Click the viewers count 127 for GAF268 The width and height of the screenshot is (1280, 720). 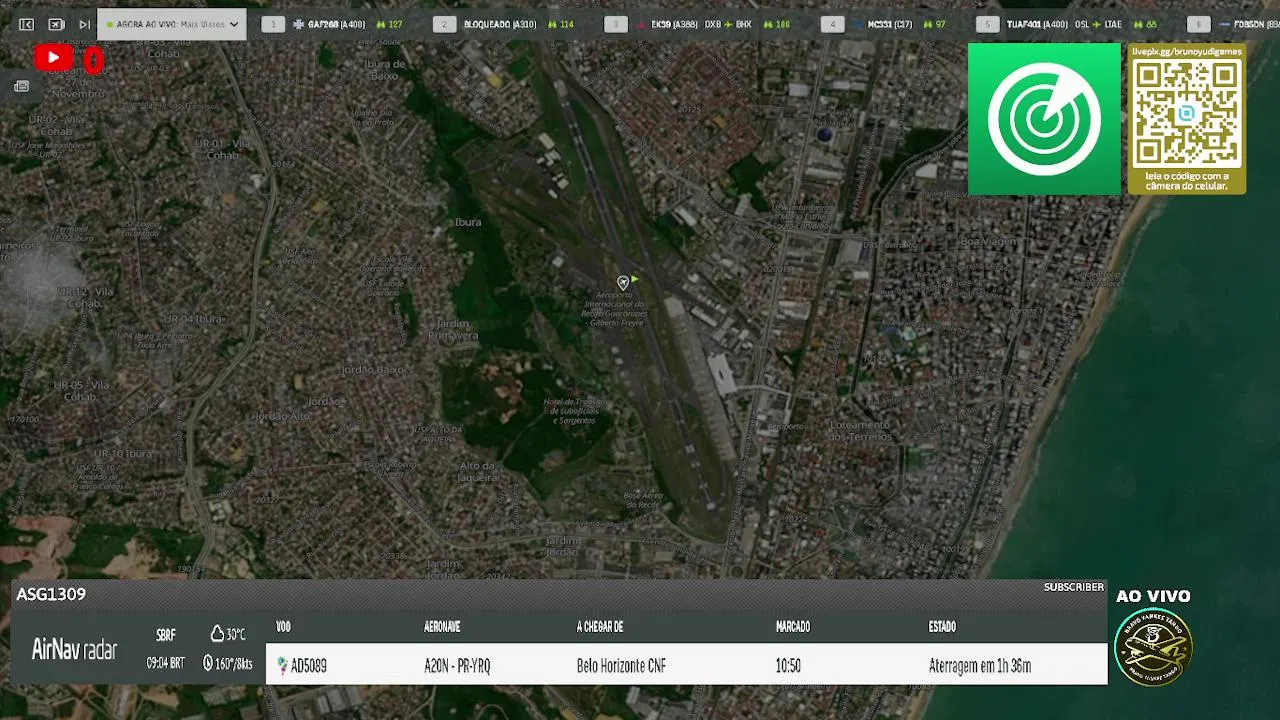coord(389,24)
